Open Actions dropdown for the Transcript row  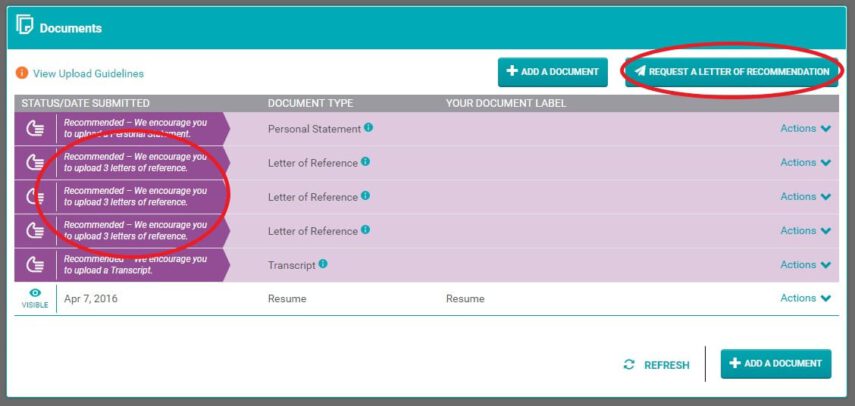click(805, 264)
